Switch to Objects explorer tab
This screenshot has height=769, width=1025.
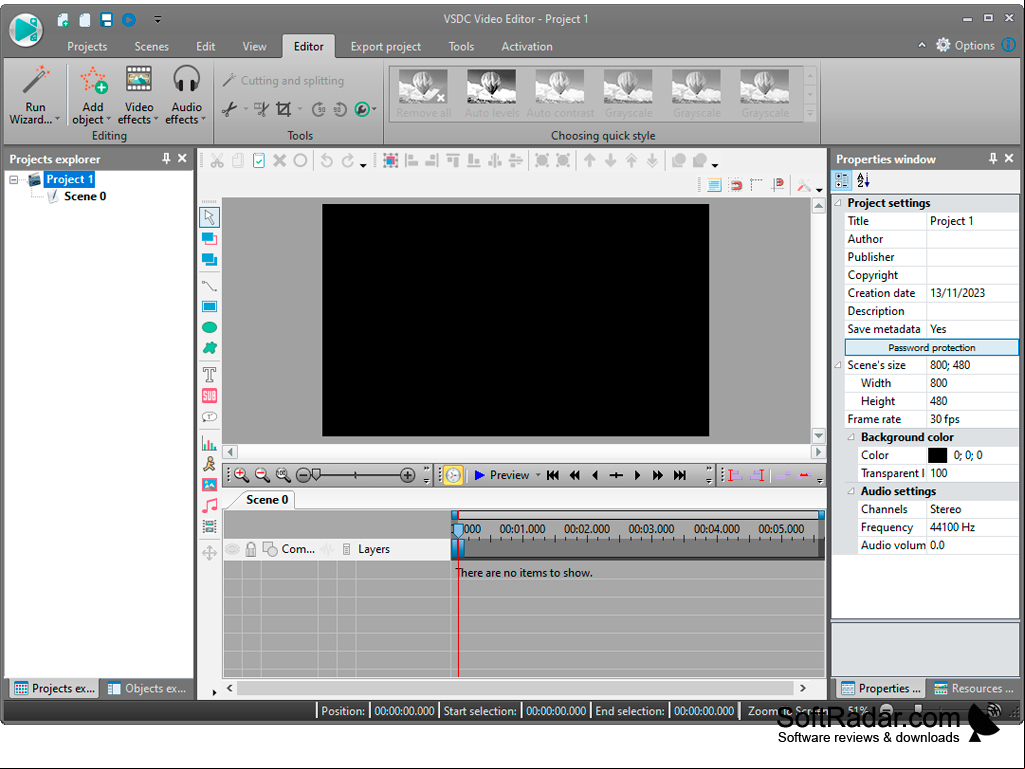[148, 689]
